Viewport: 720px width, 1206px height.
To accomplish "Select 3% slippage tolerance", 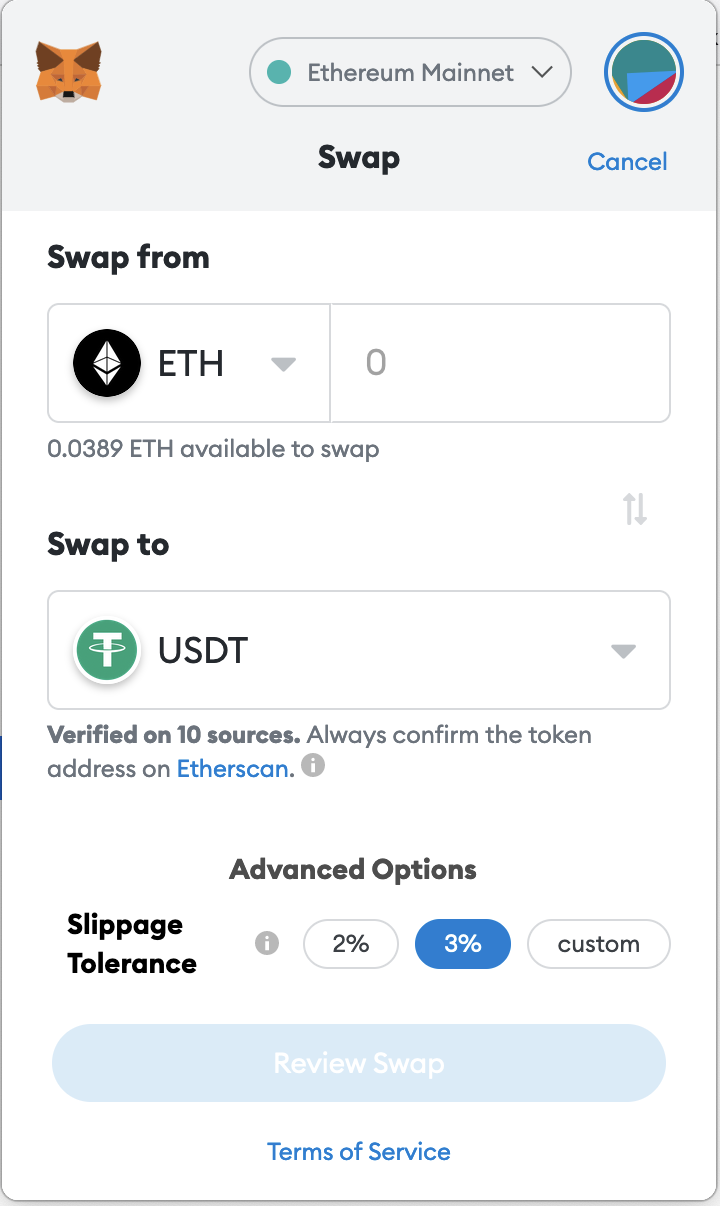I will tap(463, 944).
